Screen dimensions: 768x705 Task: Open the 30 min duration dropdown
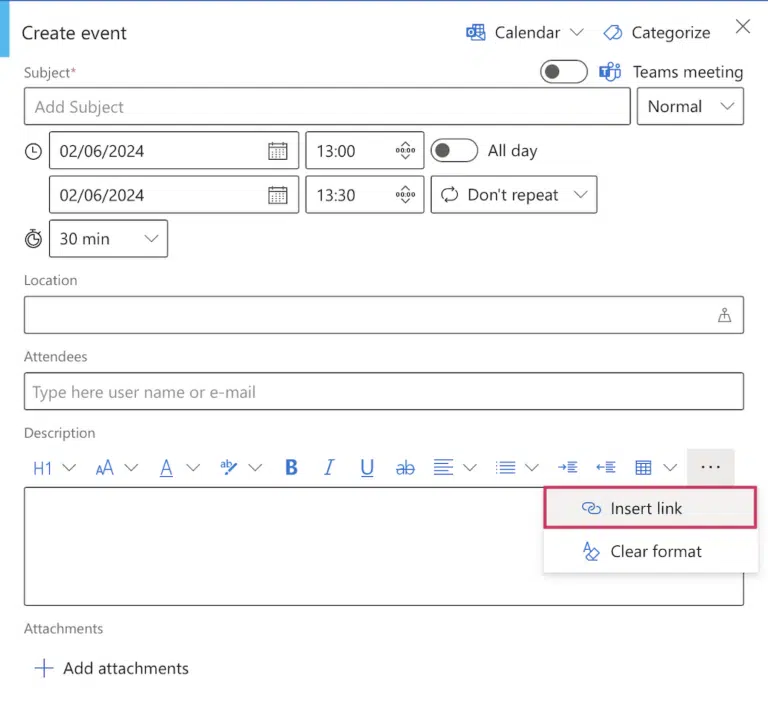[108, 239]
